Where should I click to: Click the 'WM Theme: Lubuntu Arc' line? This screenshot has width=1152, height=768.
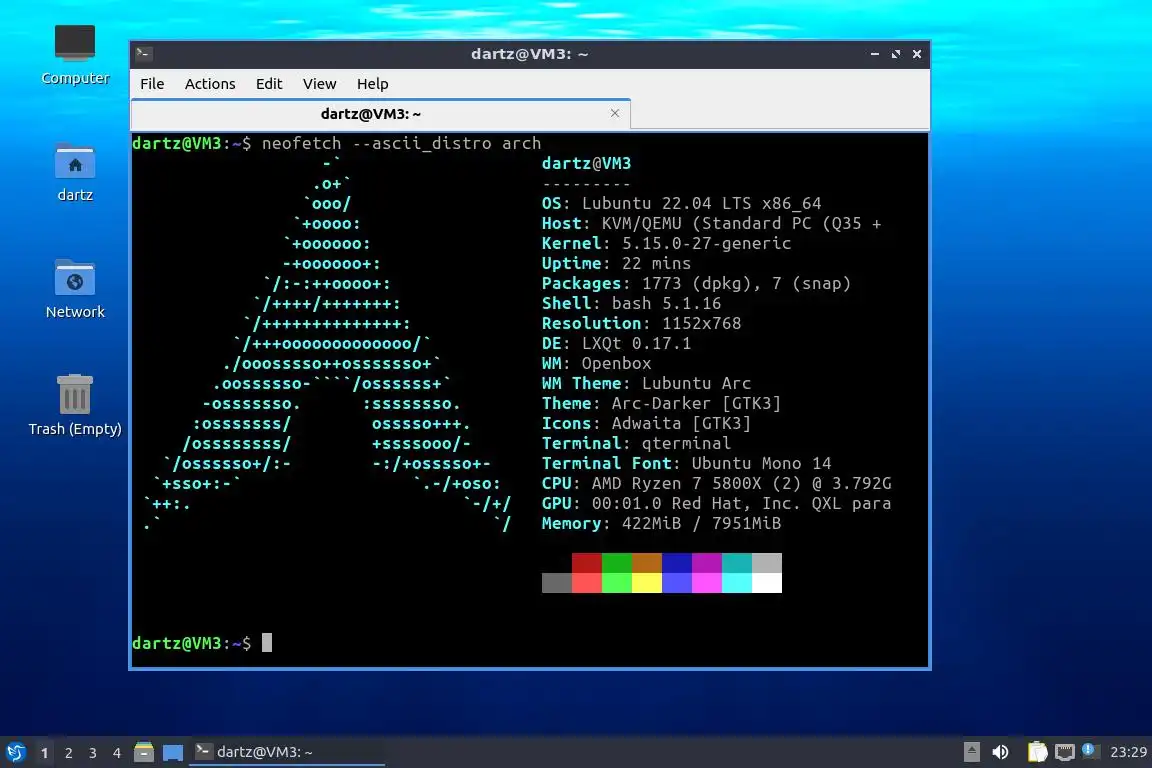(647, 384)
